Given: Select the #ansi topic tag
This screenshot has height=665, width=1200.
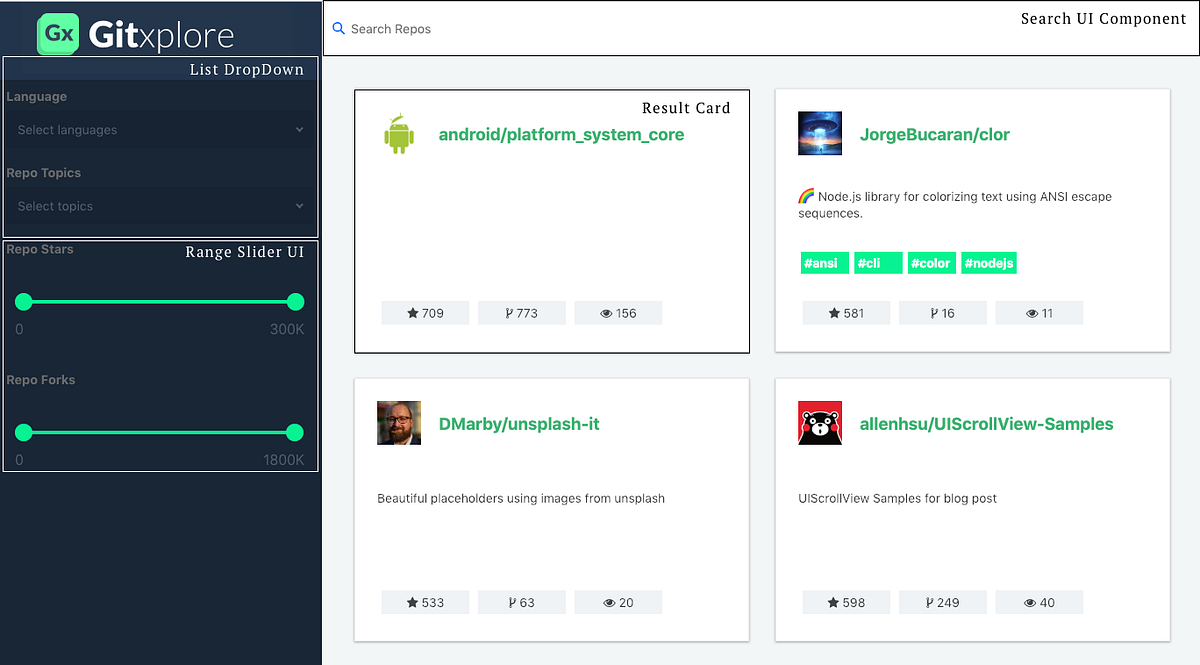Looking at the screenshot, I should click(824, 262).
